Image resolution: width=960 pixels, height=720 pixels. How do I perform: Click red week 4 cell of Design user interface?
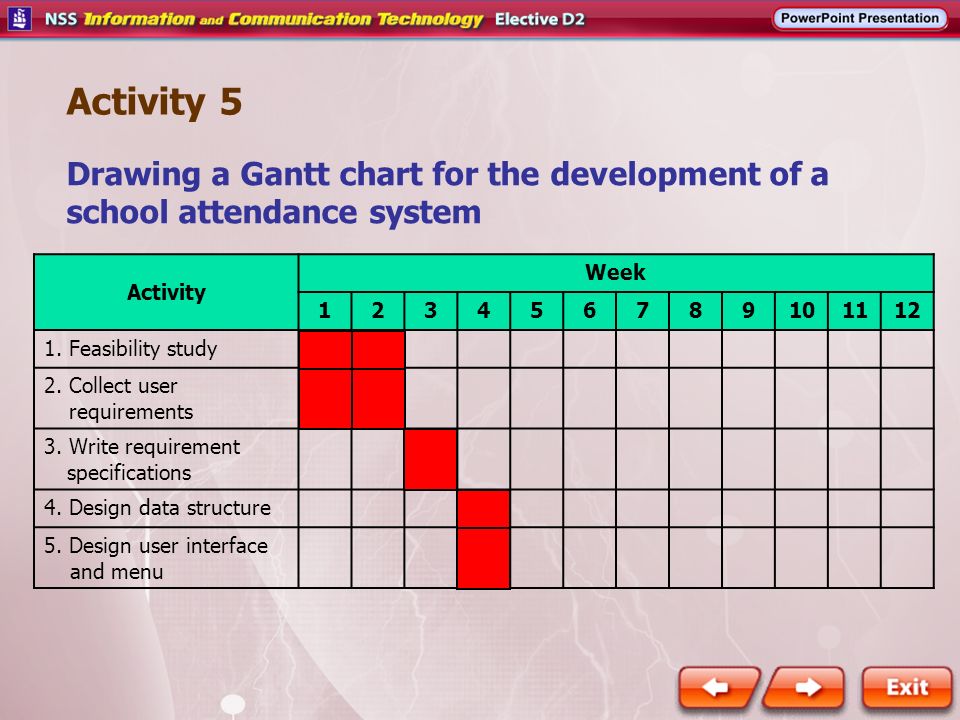click(x=484, y=558)
